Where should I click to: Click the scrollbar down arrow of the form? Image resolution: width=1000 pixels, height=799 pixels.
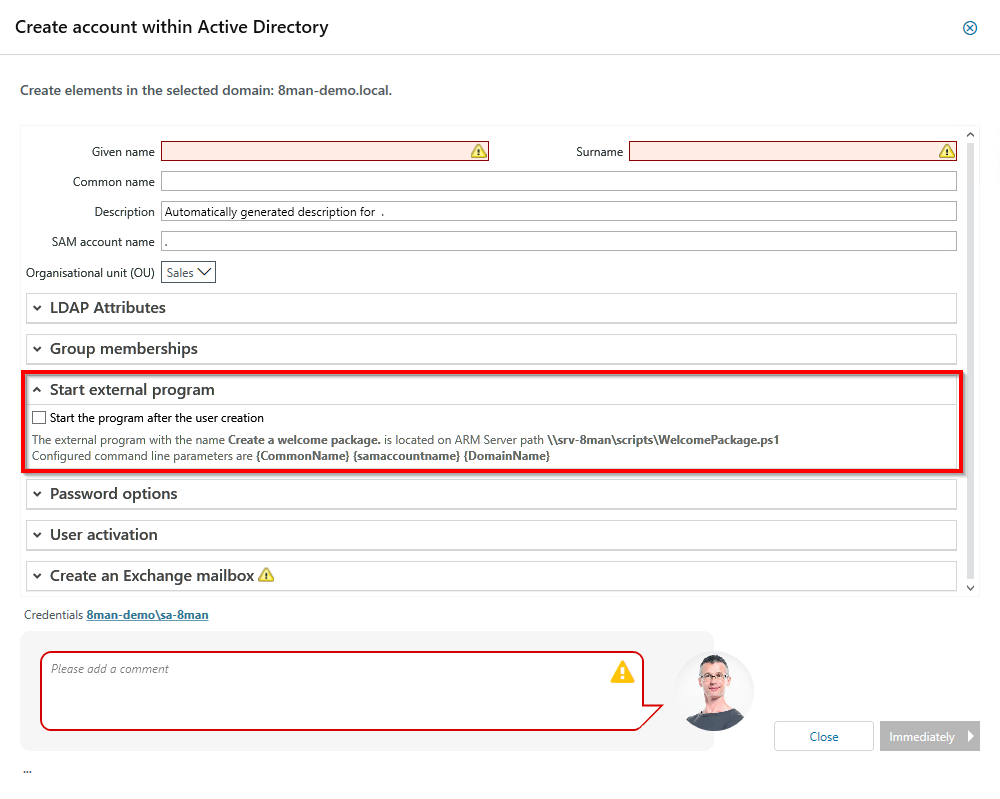(x=970, y=588)
